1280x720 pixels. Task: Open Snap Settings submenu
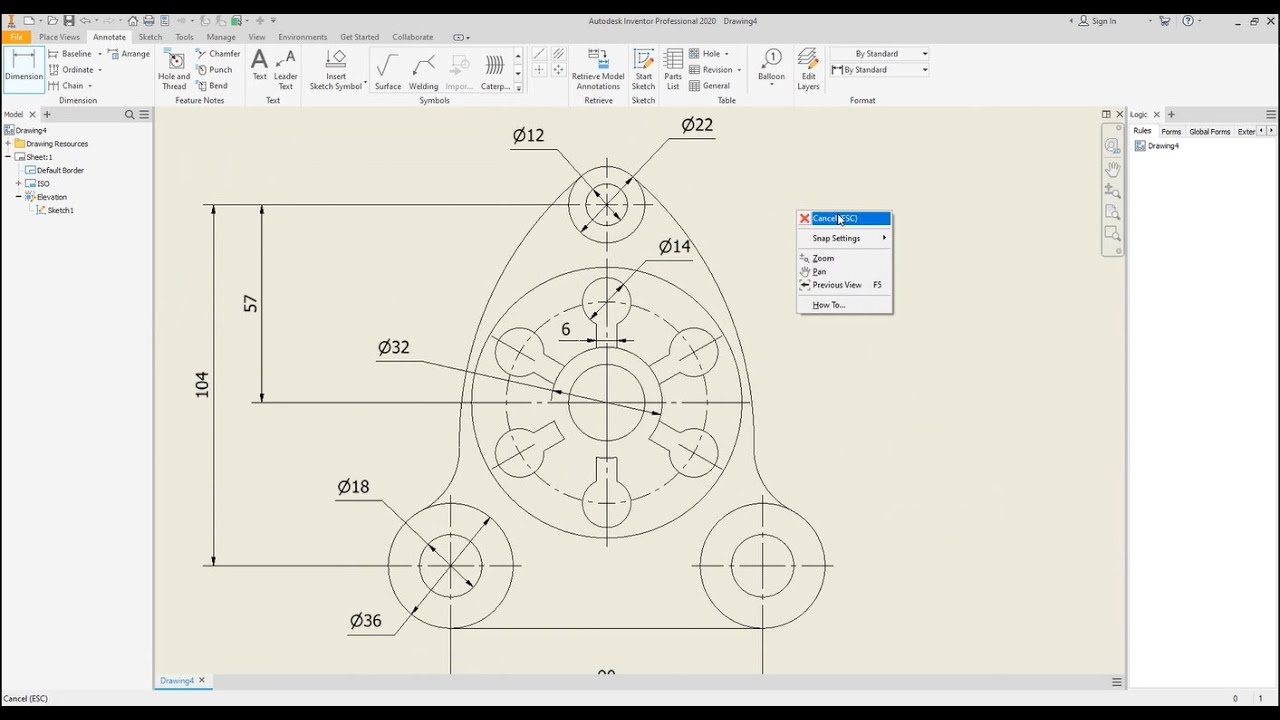pyautogui.click(x=843, y=238)
